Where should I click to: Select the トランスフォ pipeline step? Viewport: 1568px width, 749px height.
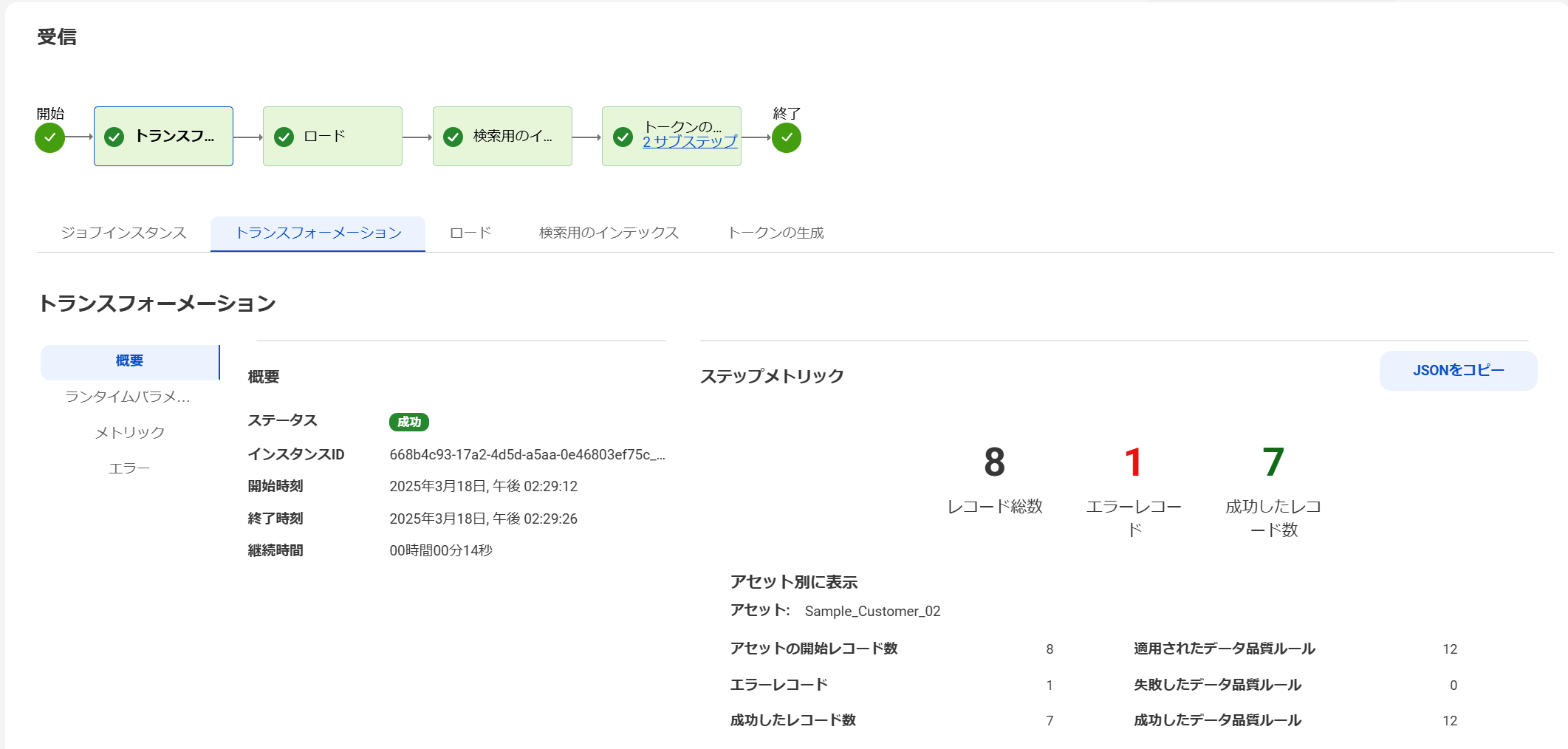point(162,137)
